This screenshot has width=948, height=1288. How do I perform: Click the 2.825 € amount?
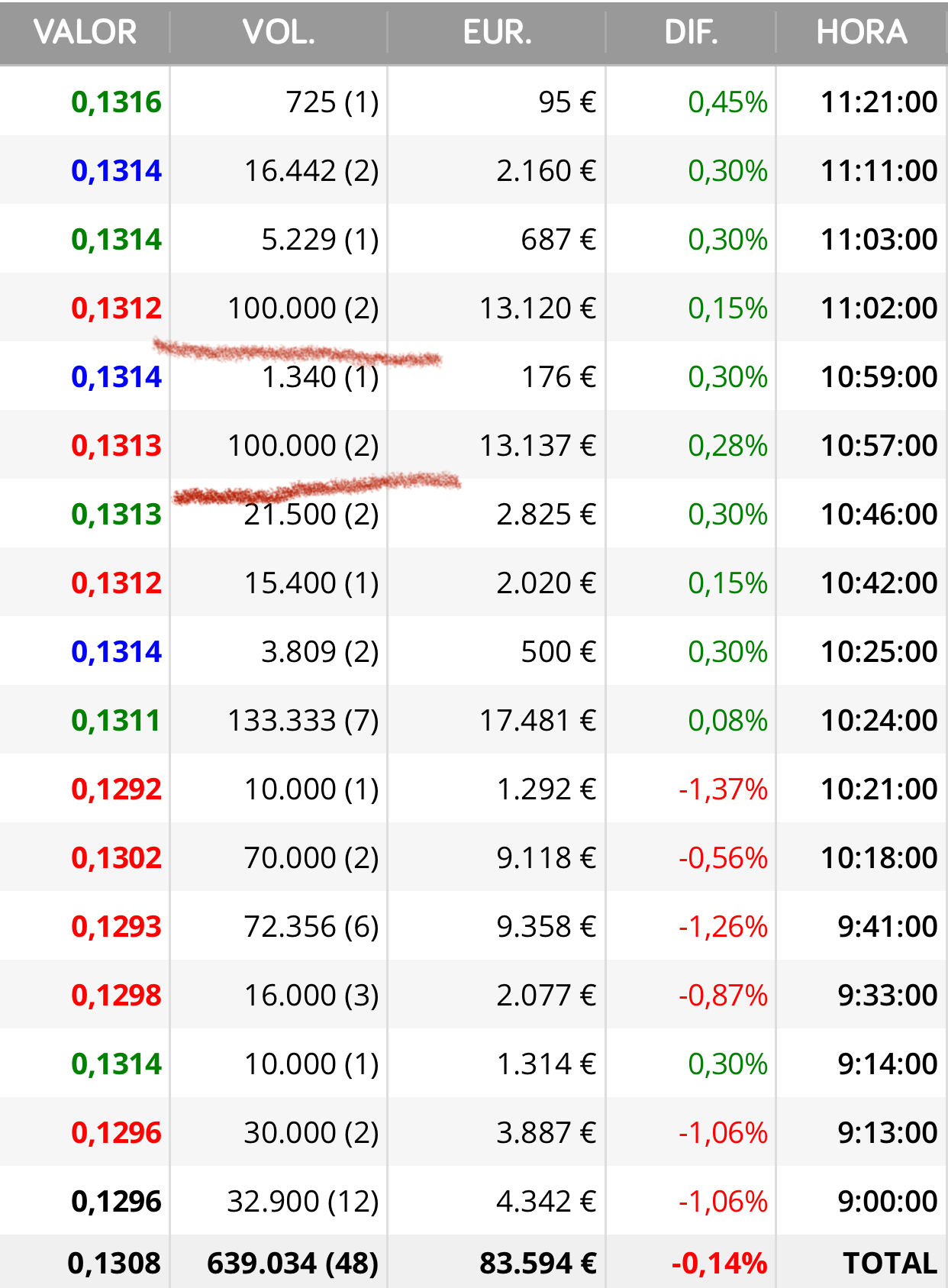coord(547,514)
